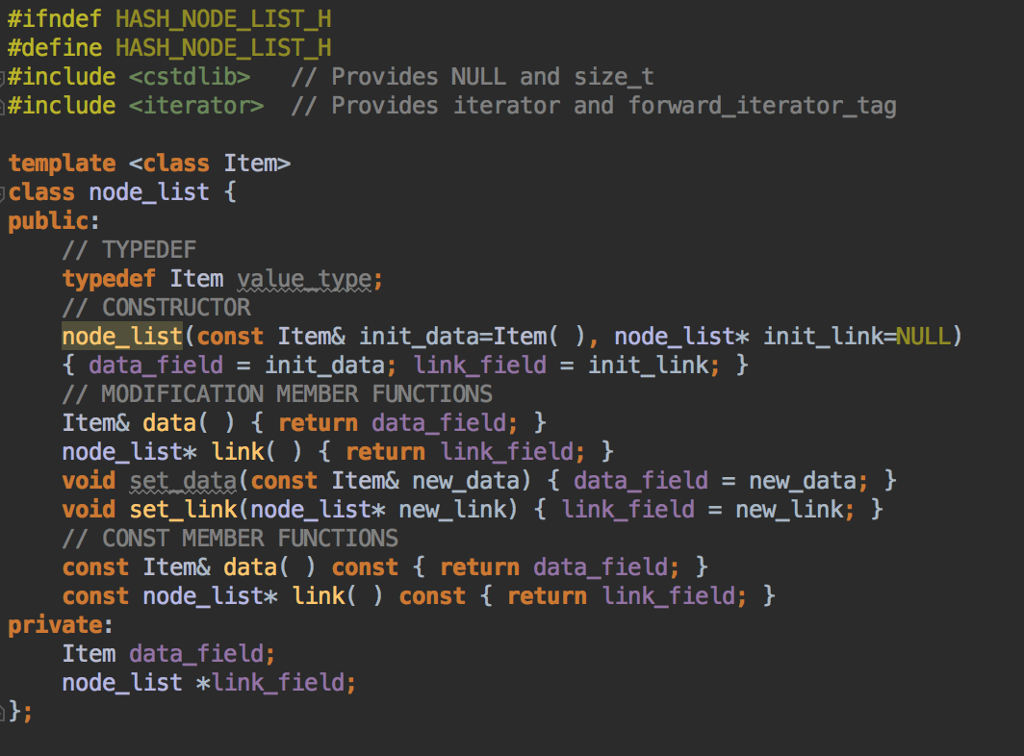Image resolution: width=1024 pixels, height=756 pixels.
Task: Click the HASH_NODE_LIST_H macro on line one
Action: (224, 18)
